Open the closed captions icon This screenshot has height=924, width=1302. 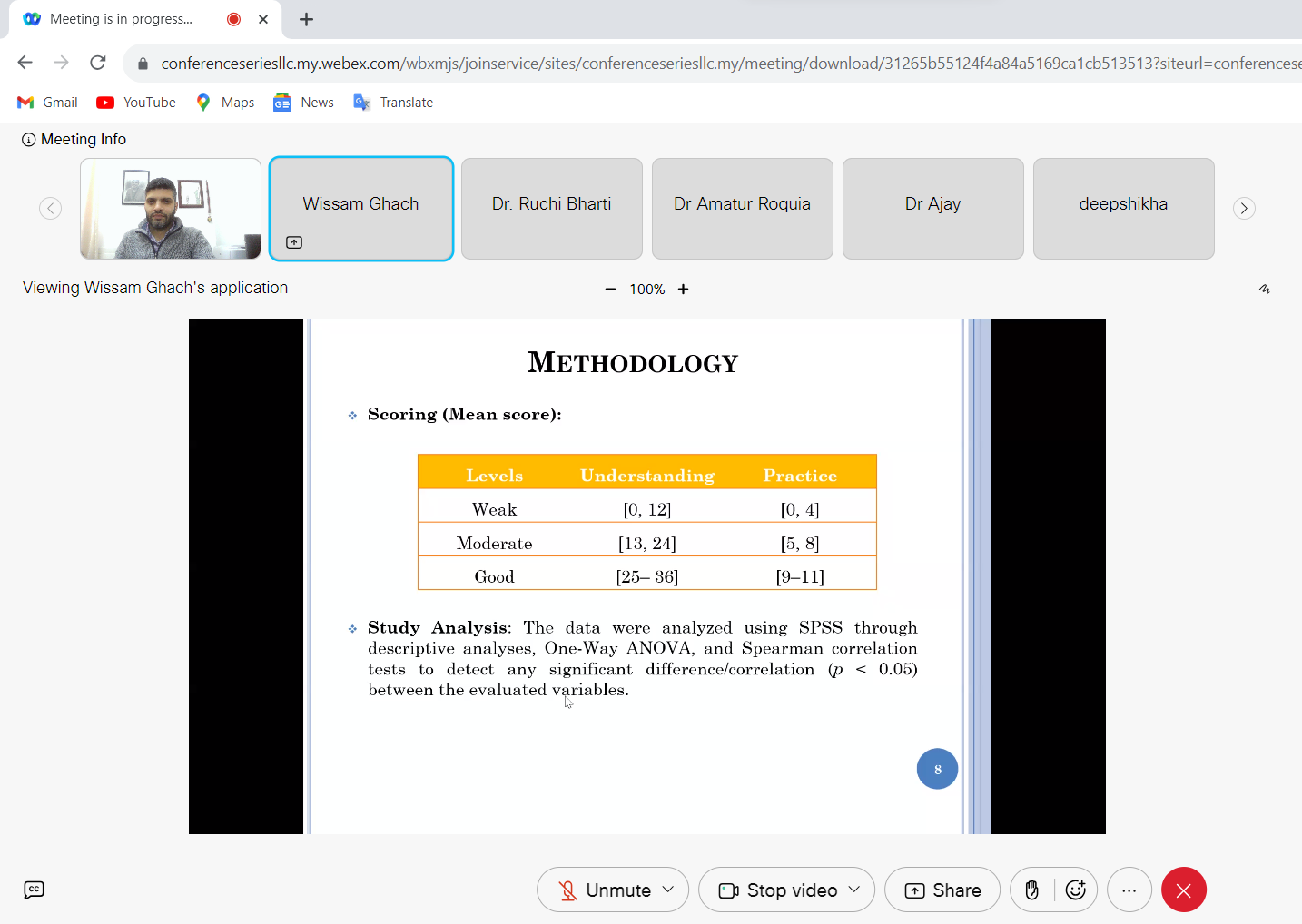coord(34,890)
